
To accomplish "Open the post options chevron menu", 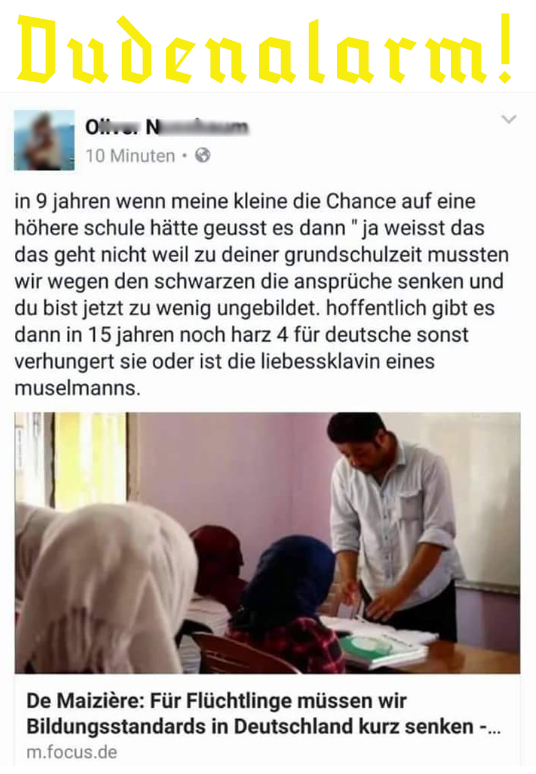I will coord(508,119).
